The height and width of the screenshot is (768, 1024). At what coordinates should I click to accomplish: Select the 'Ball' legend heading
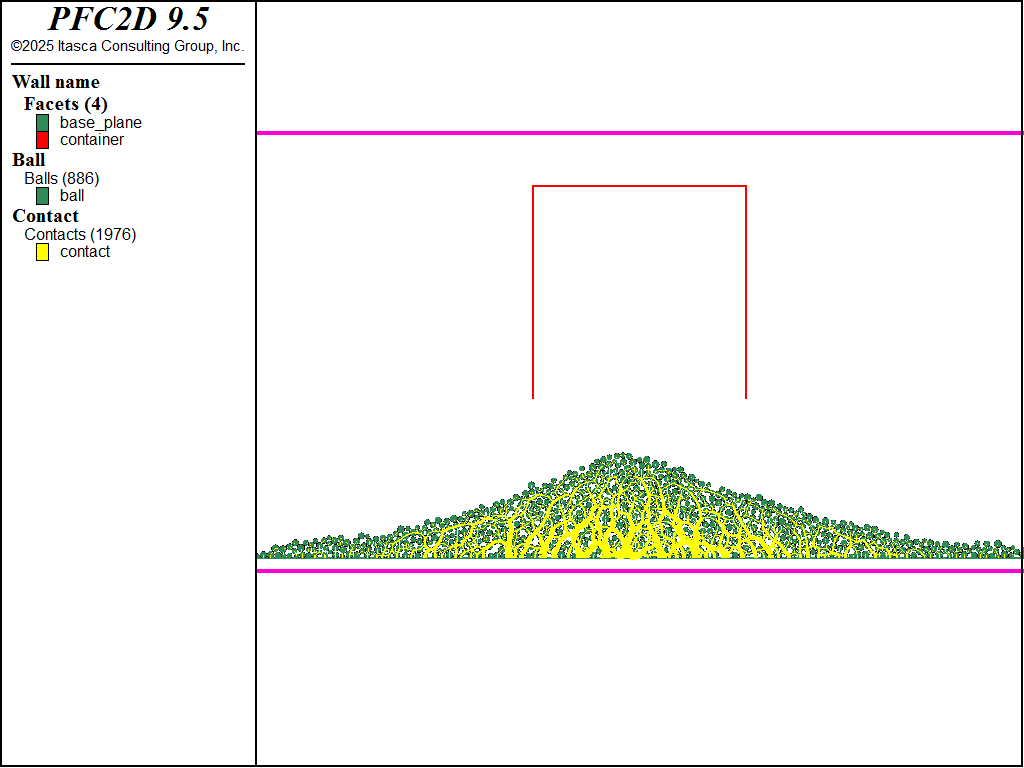click(29, 160)
